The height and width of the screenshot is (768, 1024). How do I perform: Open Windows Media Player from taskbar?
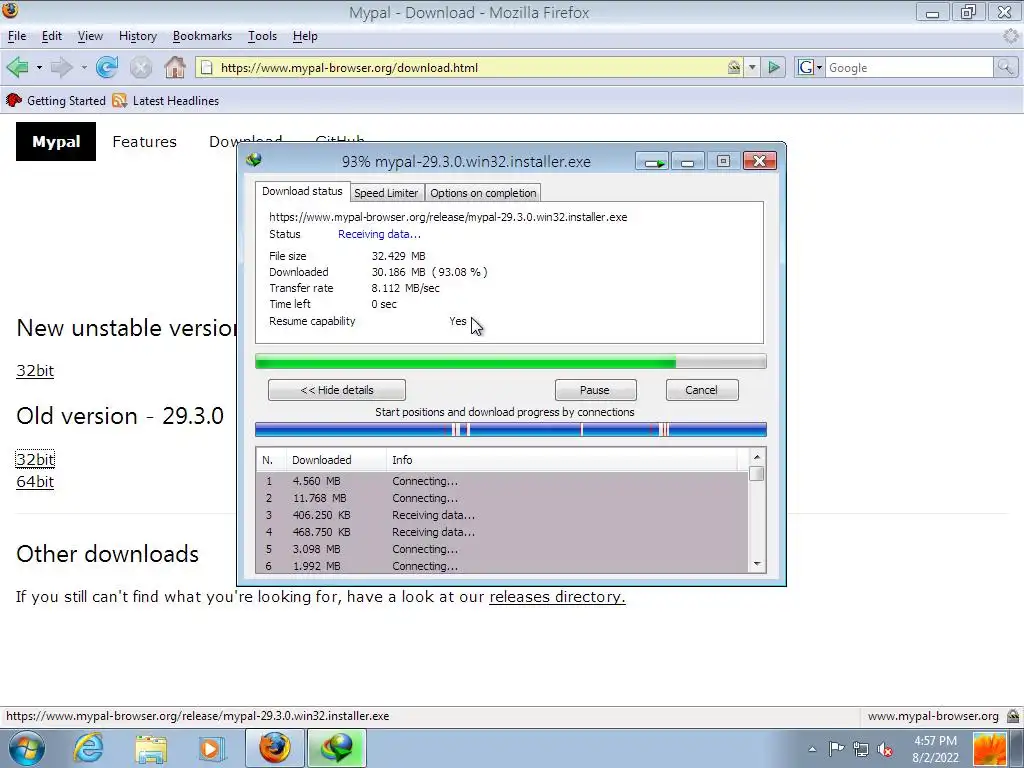click(211, 748)
